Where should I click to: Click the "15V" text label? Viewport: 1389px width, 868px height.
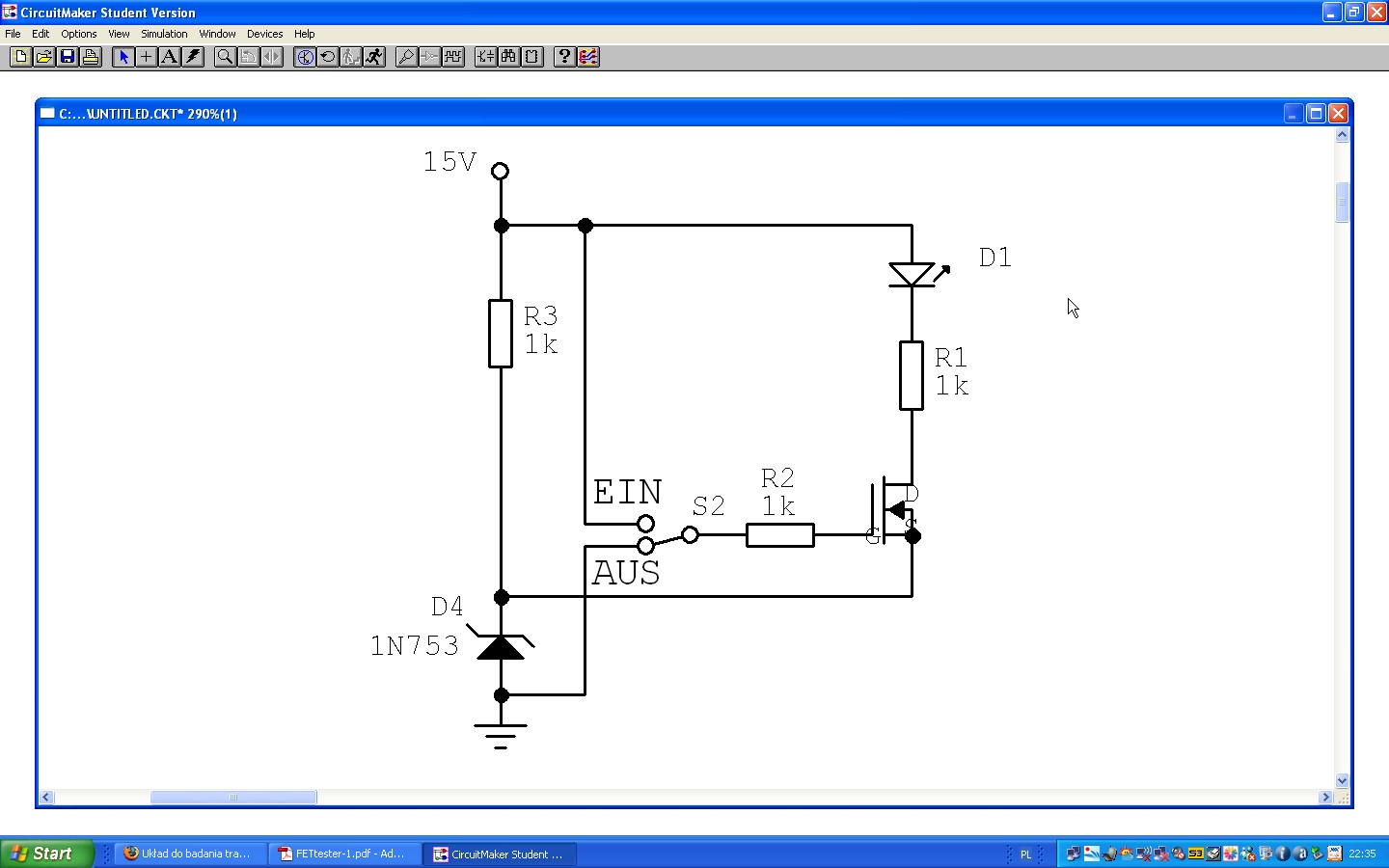[449, 161]
